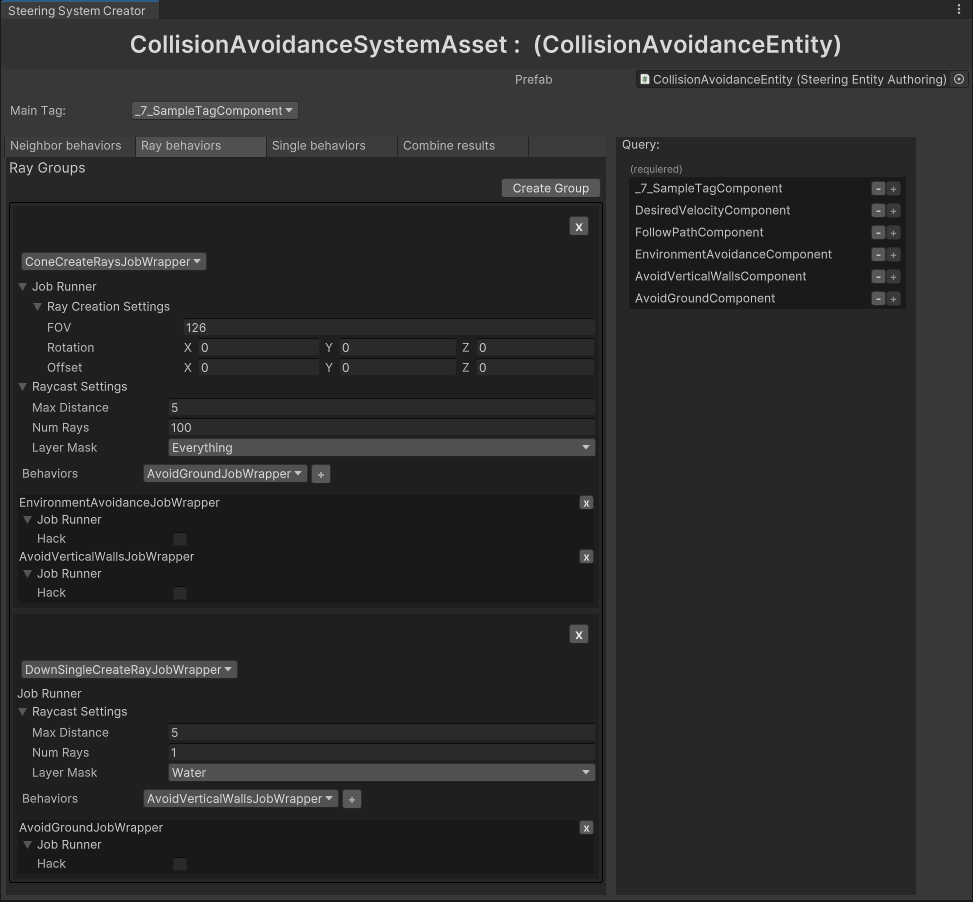
Task: Collapse the Ray Creation Settings foldout
Action: coord(38,307)
